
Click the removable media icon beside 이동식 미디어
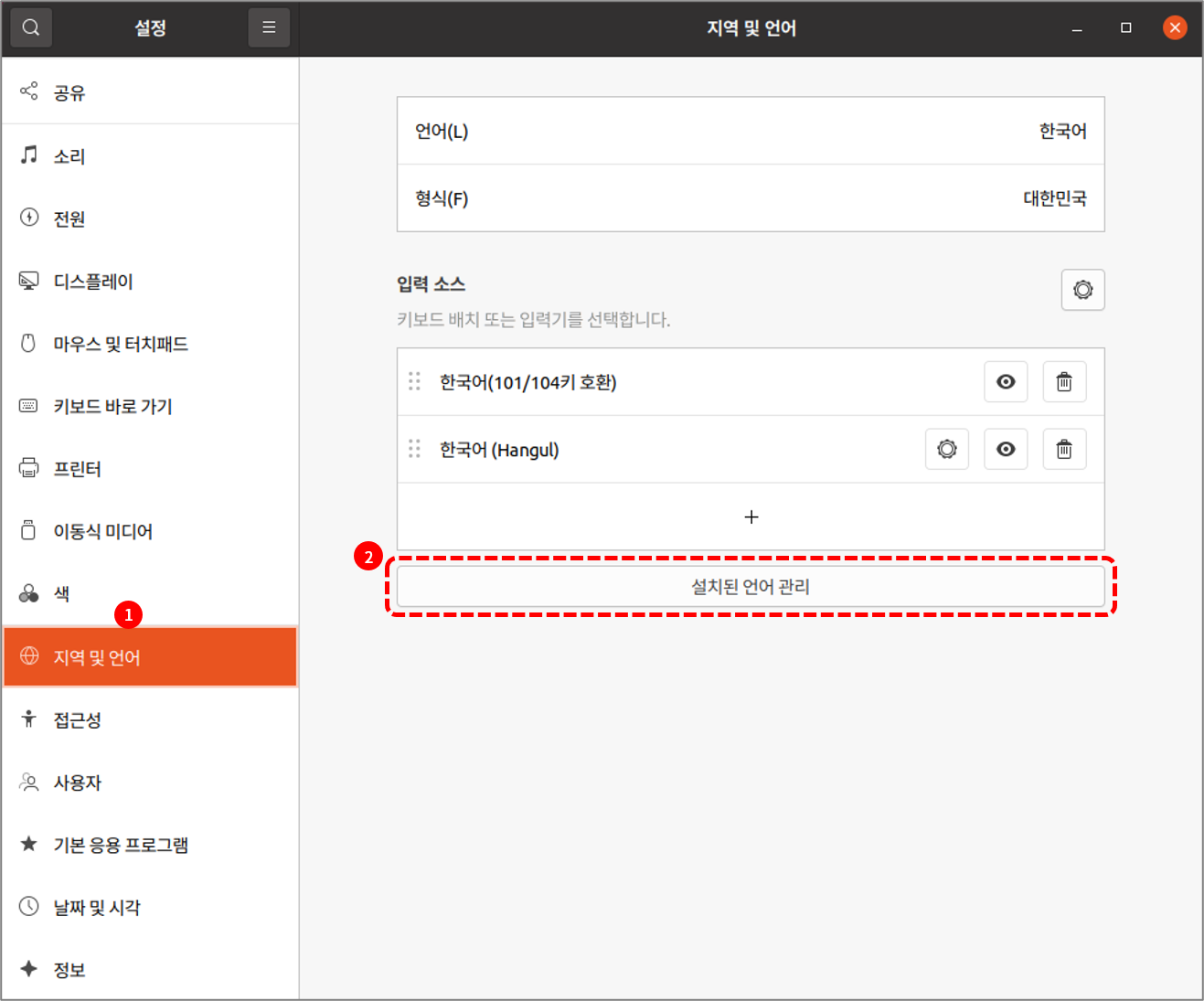29,530
